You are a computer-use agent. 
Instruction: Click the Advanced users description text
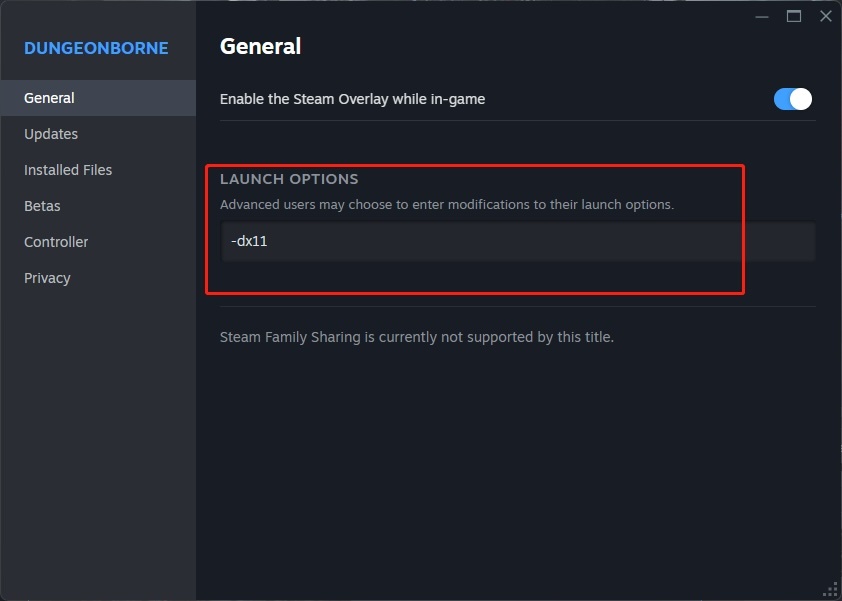click(x=447, y=204)
